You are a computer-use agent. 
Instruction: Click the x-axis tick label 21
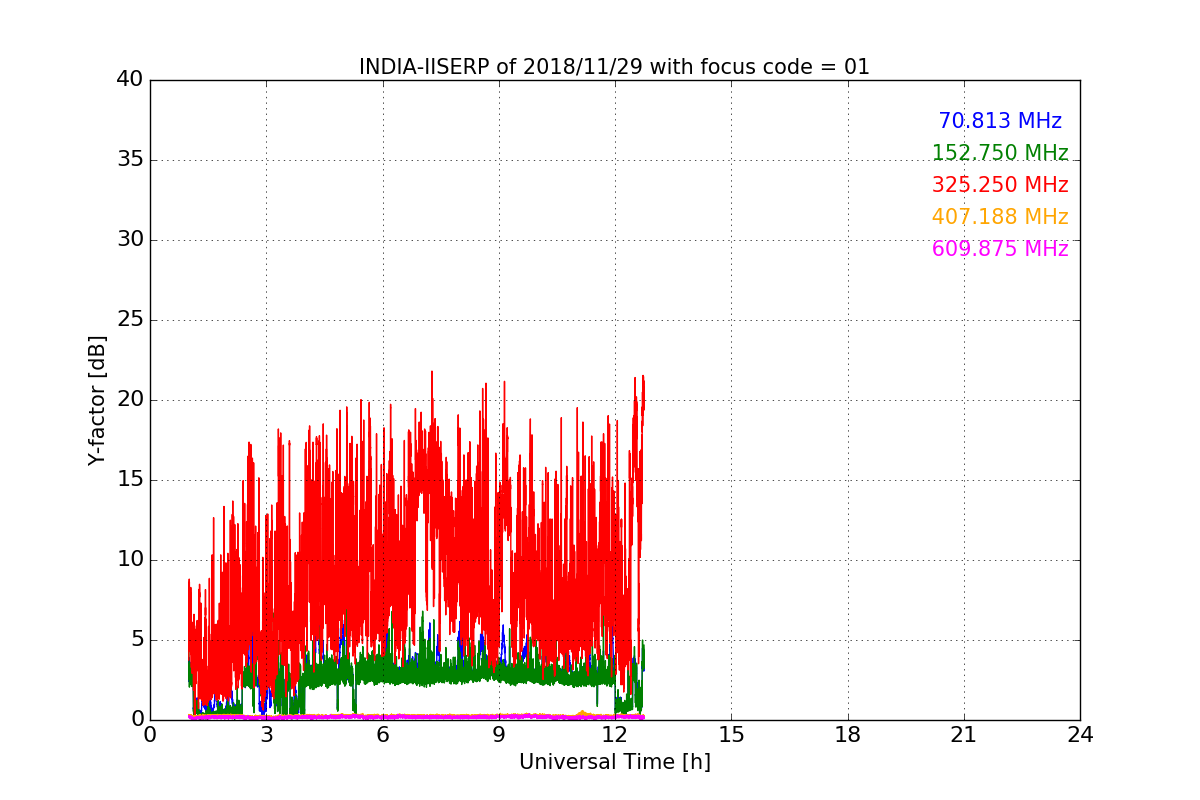[x=964, y=734]
